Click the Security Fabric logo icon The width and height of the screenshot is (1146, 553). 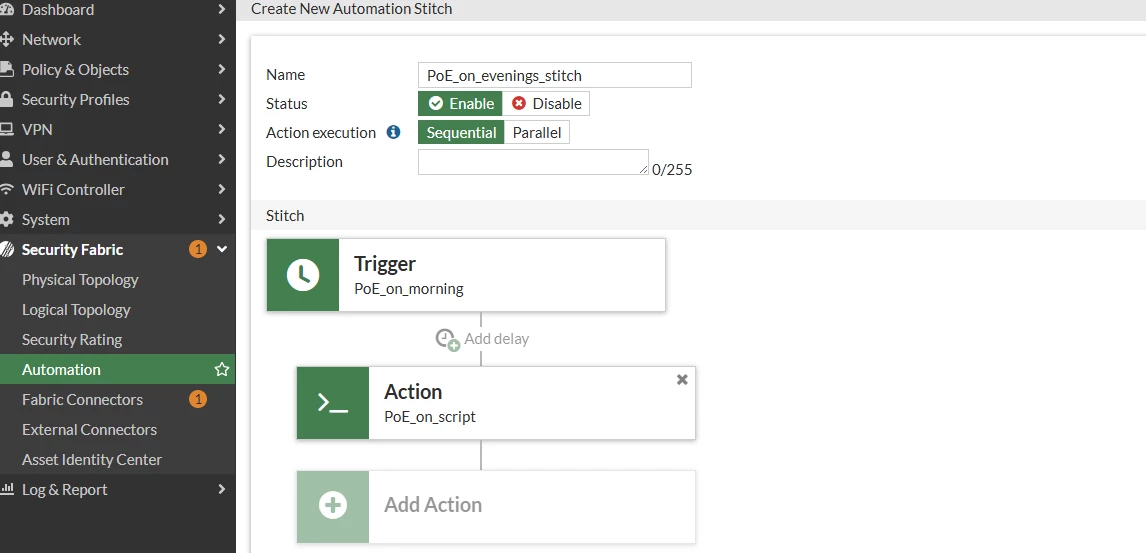(x=7, y=249)
